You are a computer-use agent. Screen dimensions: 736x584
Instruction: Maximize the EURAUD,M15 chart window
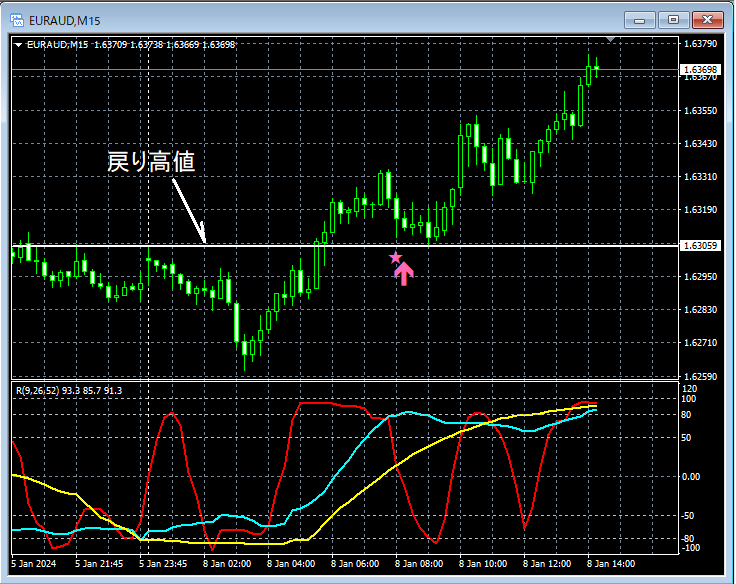coord(674,20)
